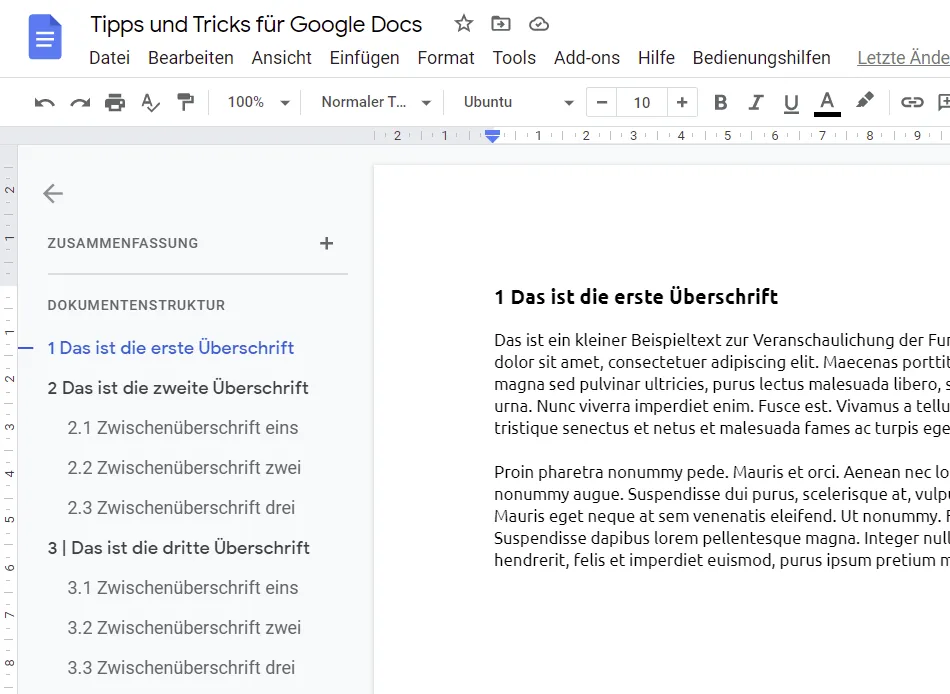Open the 100% zoom dropdown

[x=258, y=102]
